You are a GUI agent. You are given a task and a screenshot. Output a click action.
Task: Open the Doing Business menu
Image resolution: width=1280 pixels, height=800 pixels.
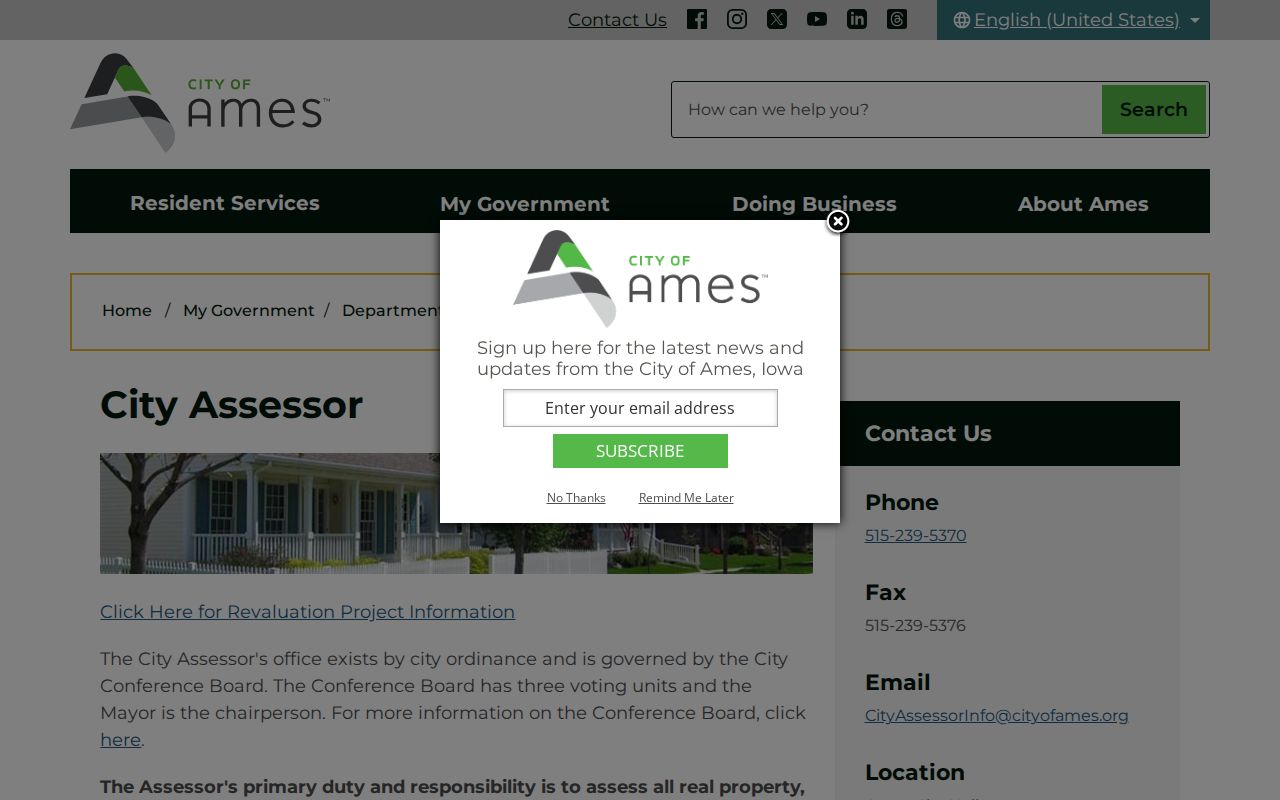pos(814,204)
